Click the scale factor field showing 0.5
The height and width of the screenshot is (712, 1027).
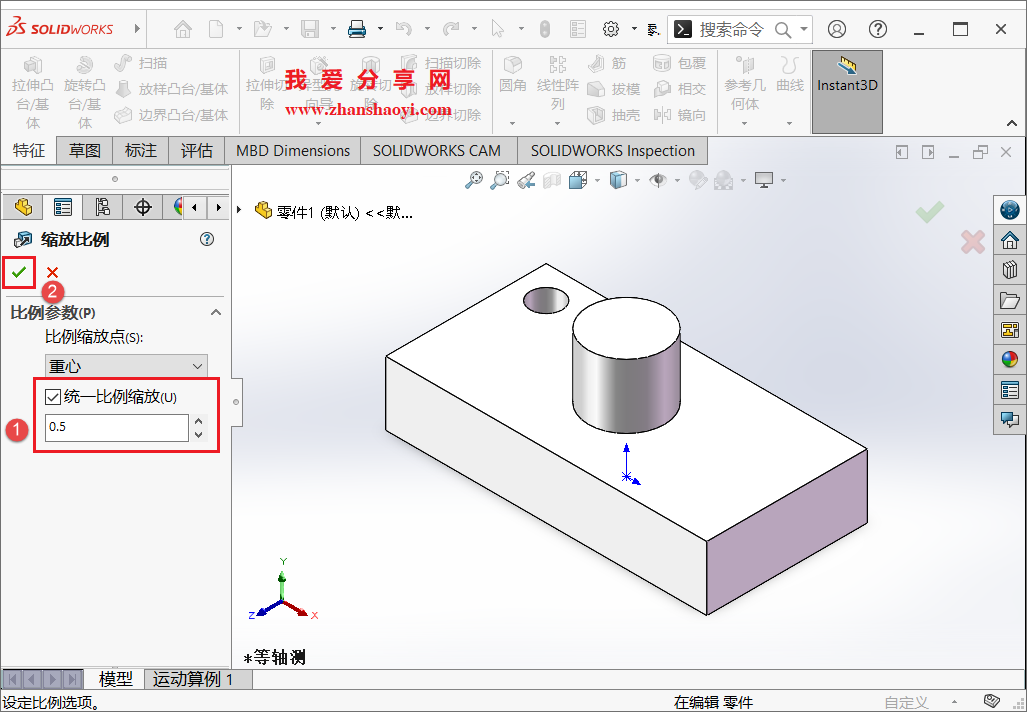coord(117,427)
